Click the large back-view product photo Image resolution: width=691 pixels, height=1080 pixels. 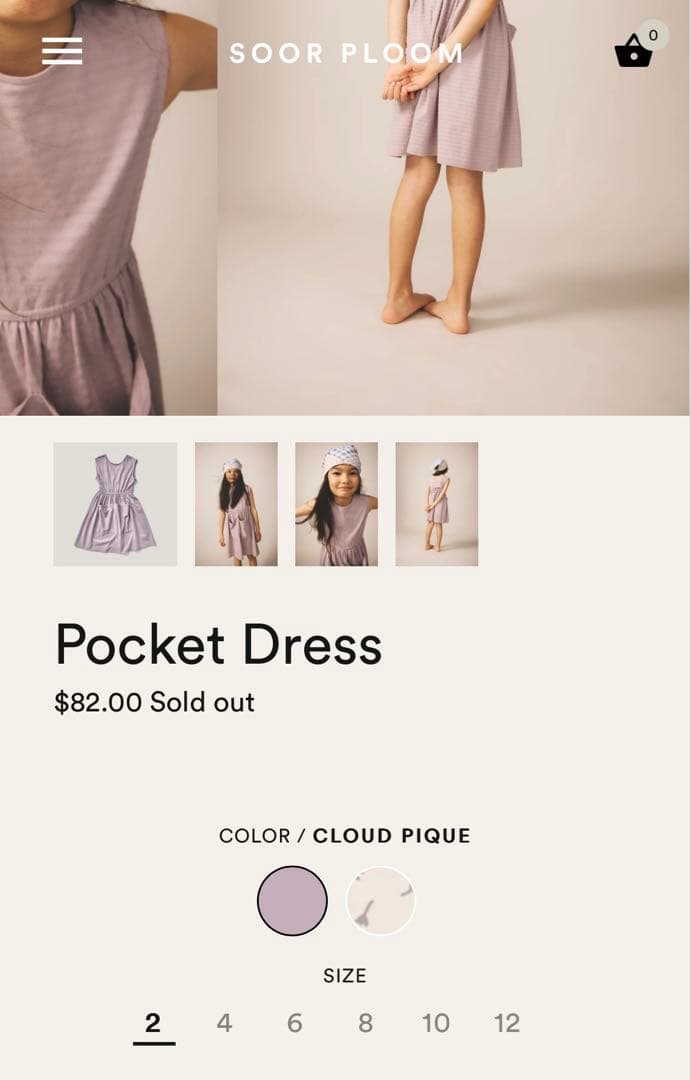click(x=454, y=207)
